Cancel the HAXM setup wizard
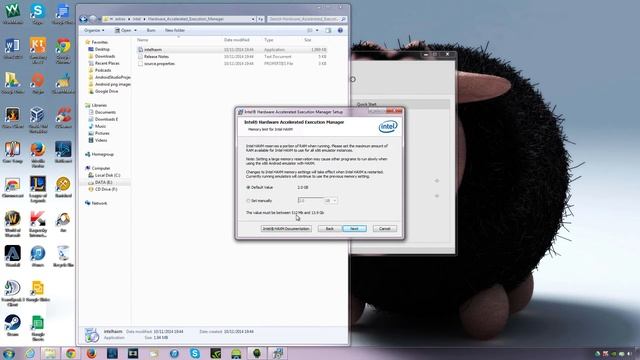 point(384,229)
